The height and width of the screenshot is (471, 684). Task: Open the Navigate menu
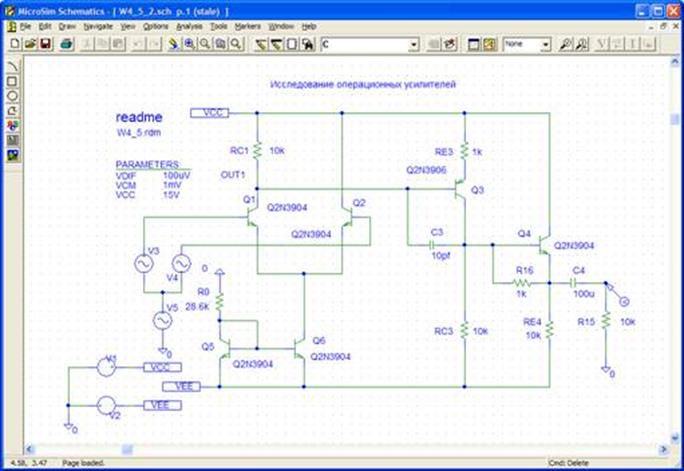[x=98, y=27]
